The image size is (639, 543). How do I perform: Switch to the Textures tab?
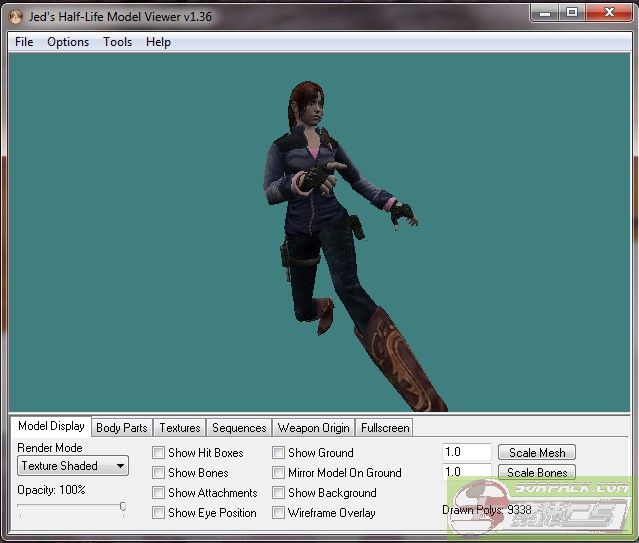(x=180, y=428)
